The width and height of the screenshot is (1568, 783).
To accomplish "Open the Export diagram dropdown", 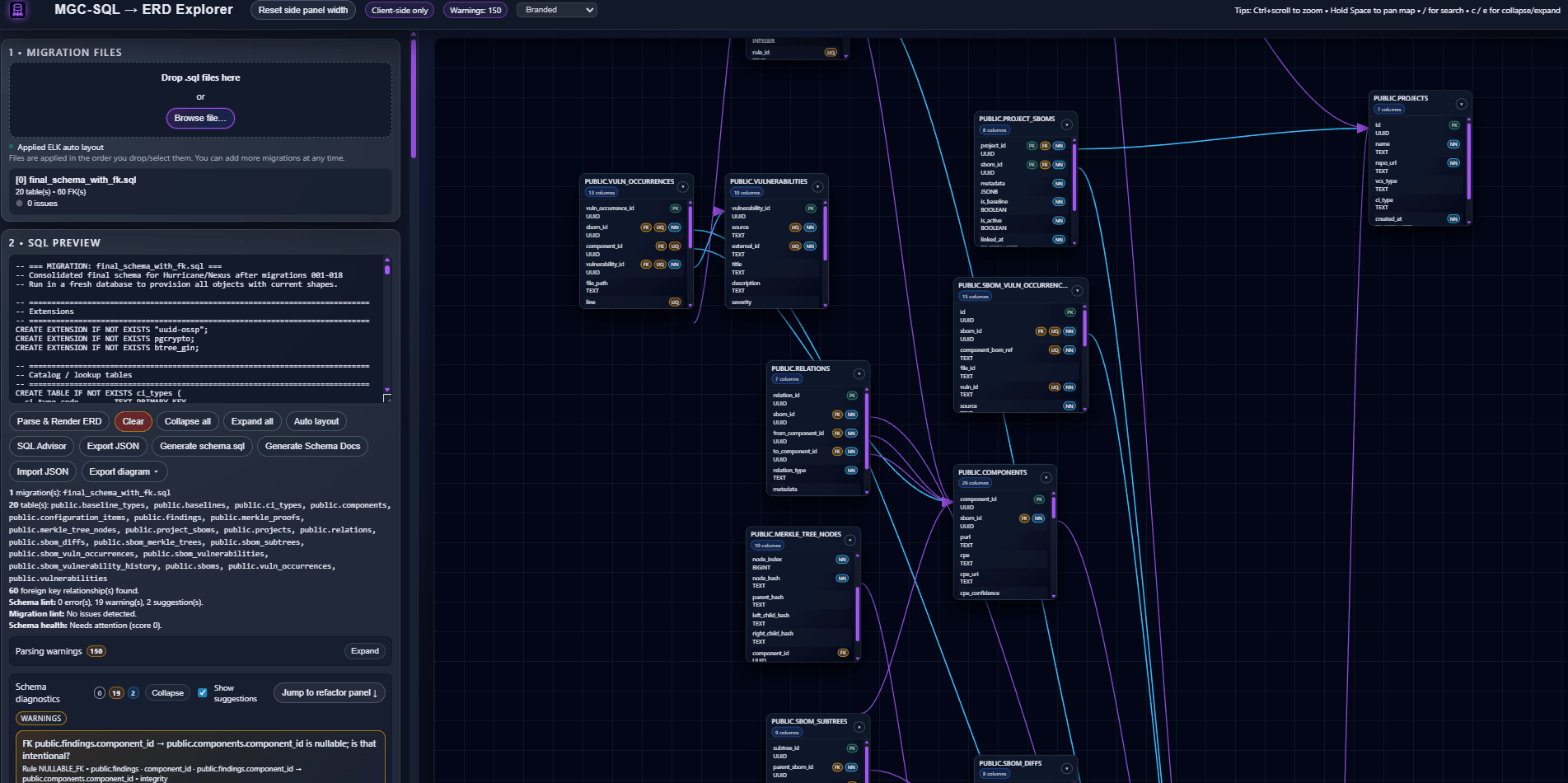I will [x=124, y=471].
